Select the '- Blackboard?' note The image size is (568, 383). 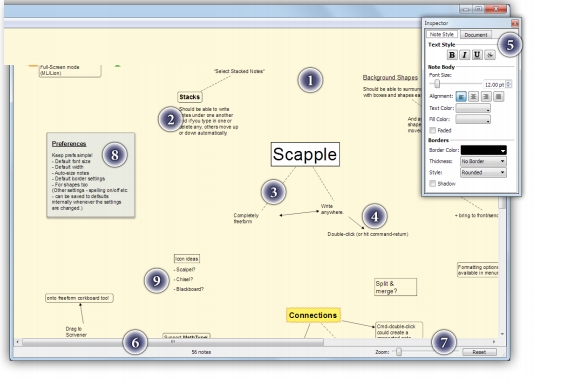(189, 289)
